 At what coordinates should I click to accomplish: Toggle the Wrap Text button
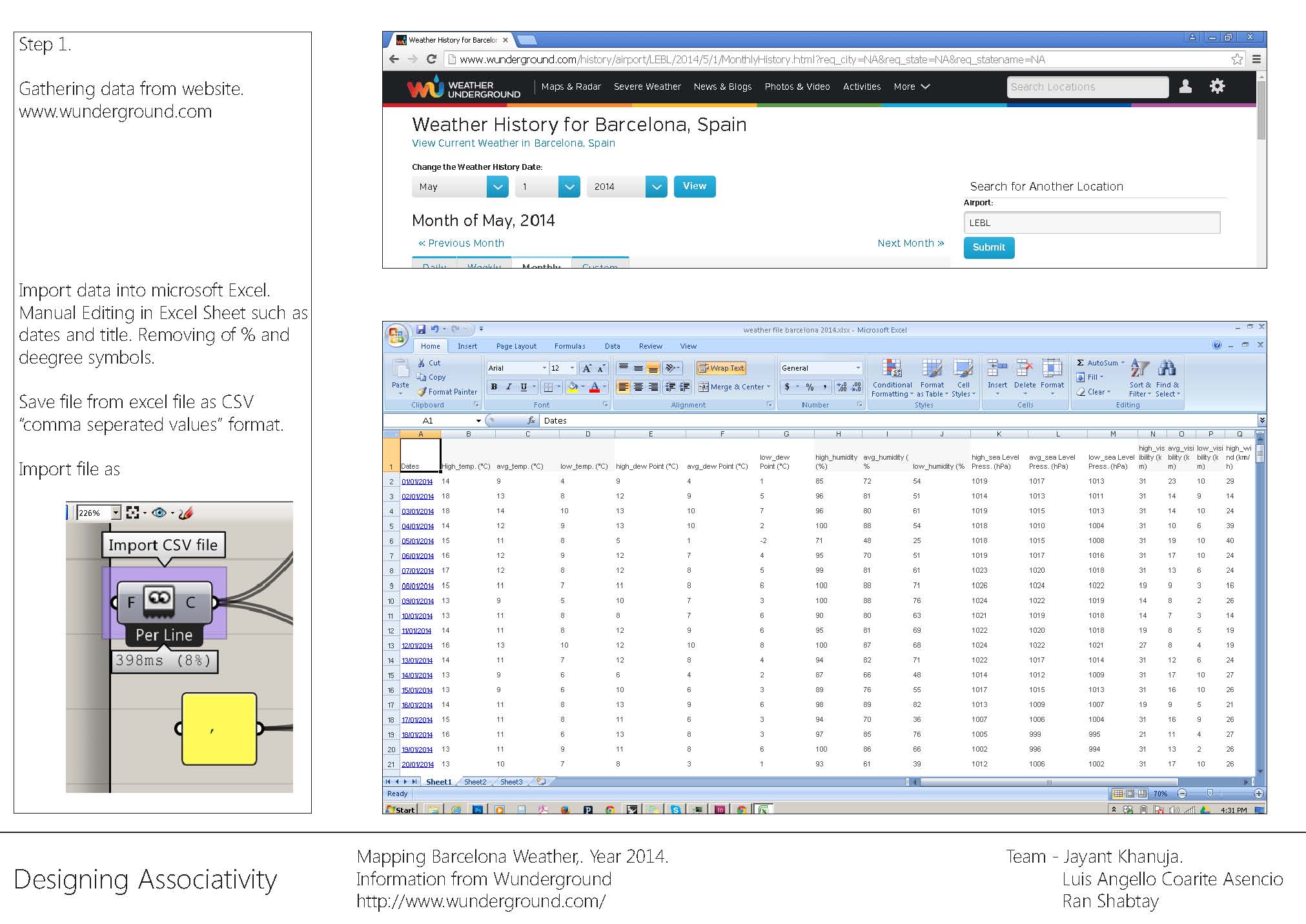721,368
